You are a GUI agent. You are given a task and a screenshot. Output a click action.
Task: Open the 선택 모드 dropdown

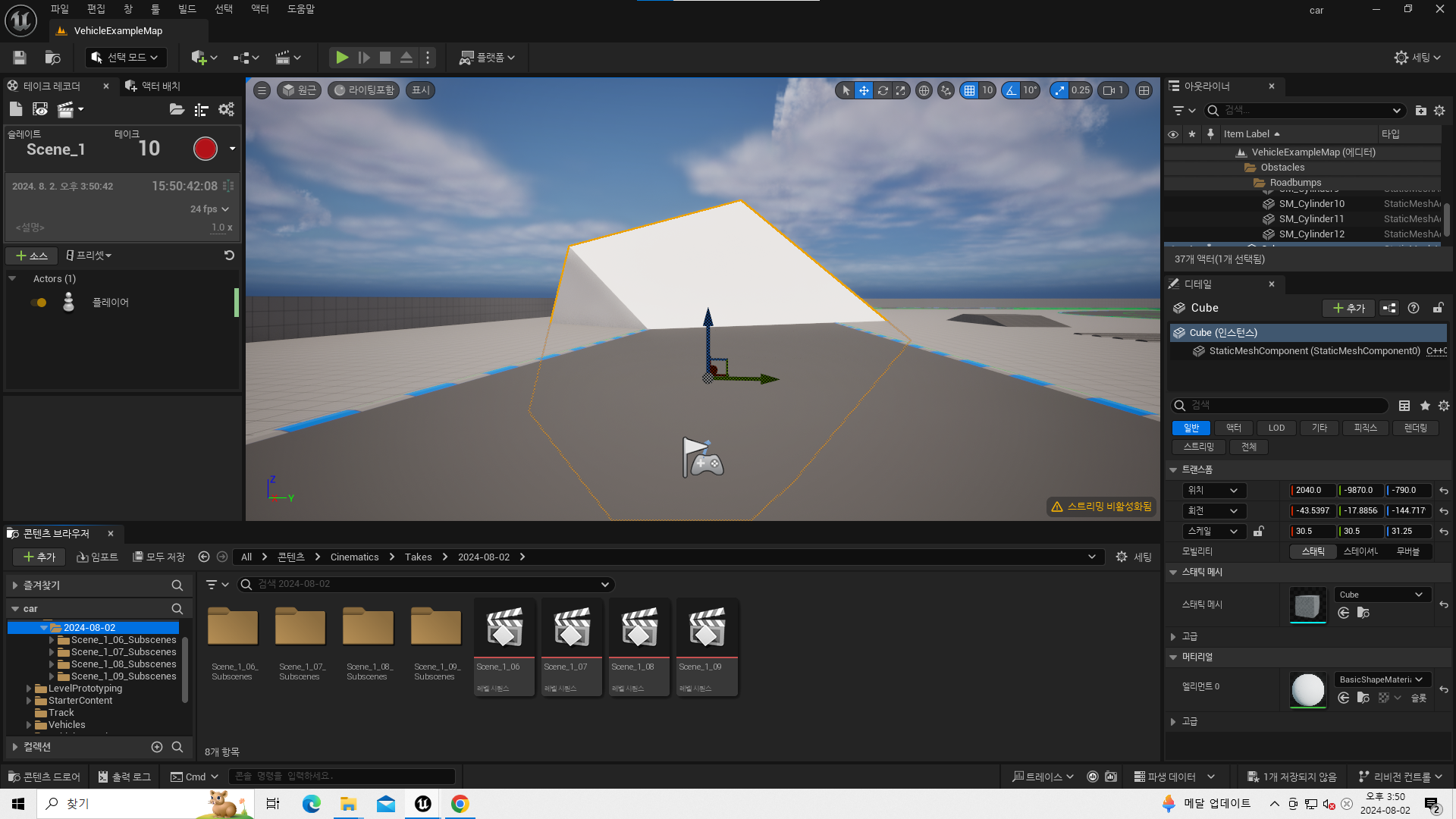coord(126,58)
